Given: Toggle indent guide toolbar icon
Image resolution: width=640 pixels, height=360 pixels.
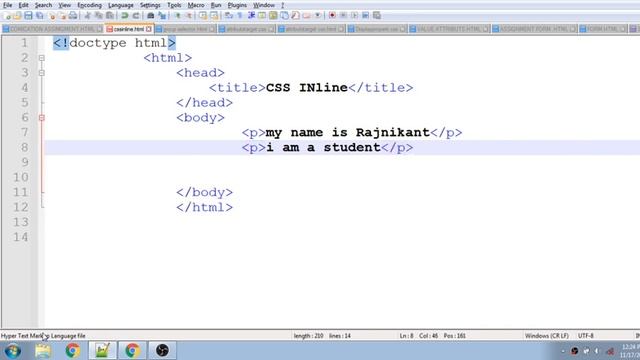Looking at the screenshot, I should pos(251,16).
